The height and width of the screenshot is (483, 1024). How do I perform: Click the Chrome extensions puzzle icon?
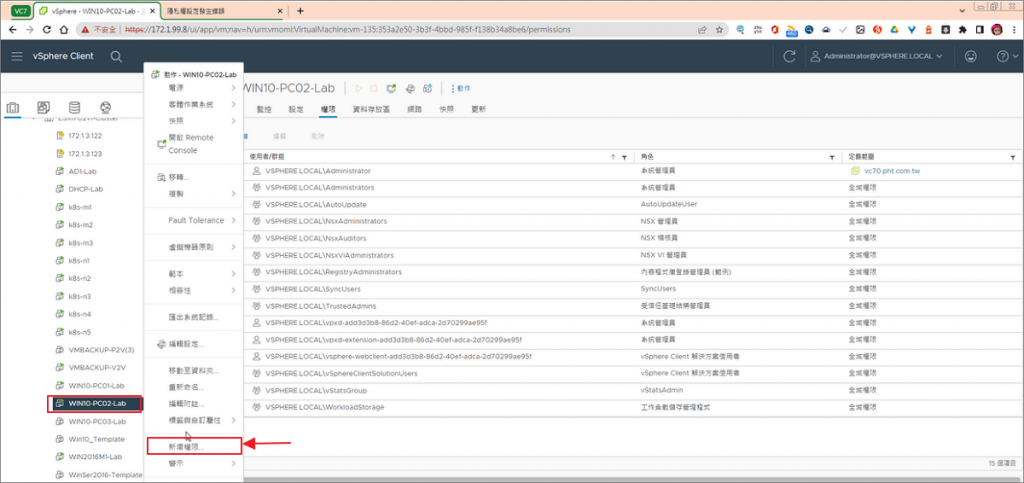pos(962,29)
